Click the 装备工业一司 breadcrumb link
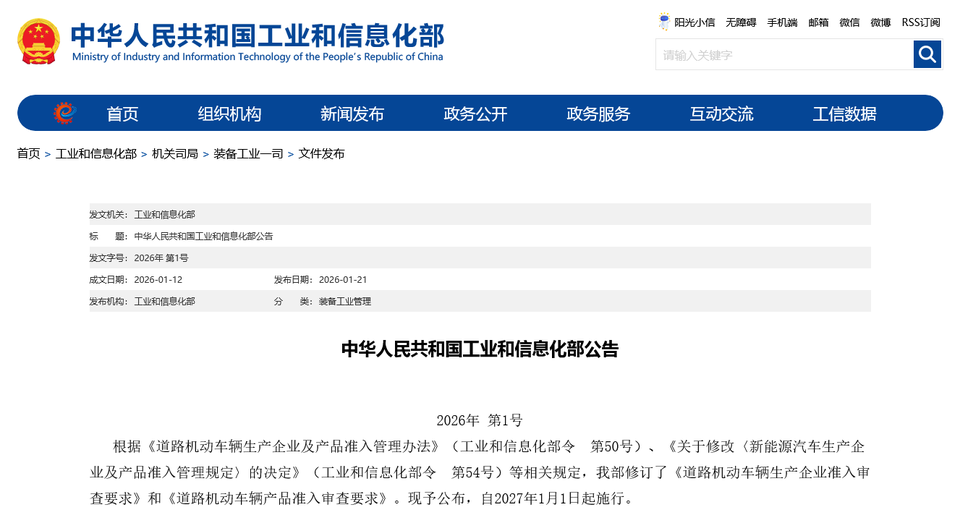Screen dimensions: 960x523 click(x=248, y=154)
